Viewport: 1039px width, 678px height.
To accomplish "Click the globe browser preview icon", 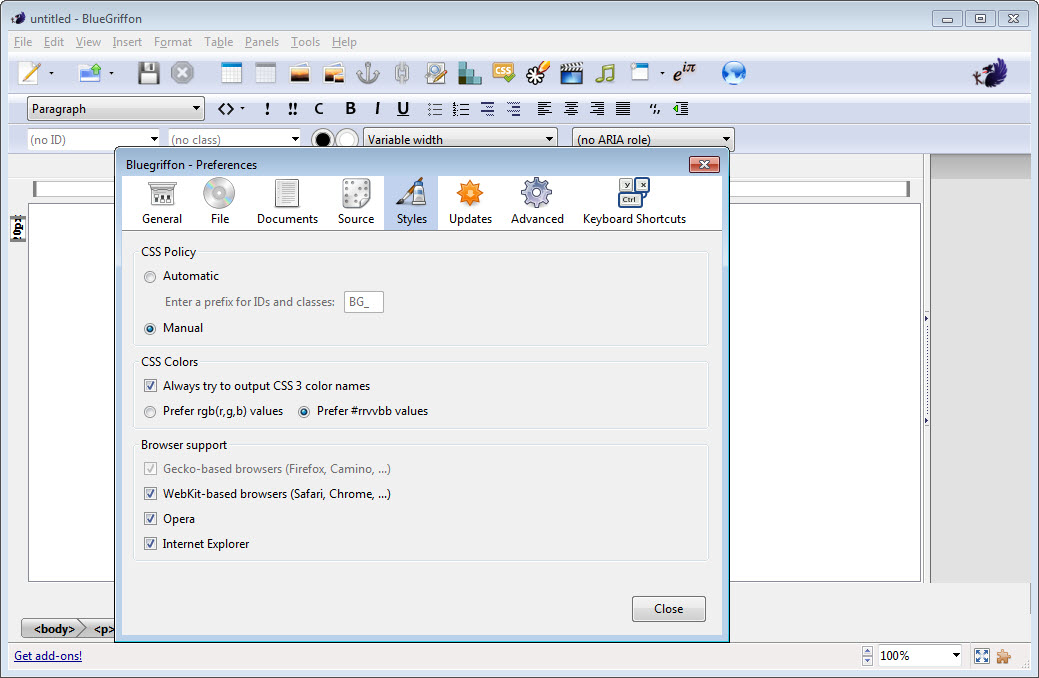I will [x=734, y=73].
